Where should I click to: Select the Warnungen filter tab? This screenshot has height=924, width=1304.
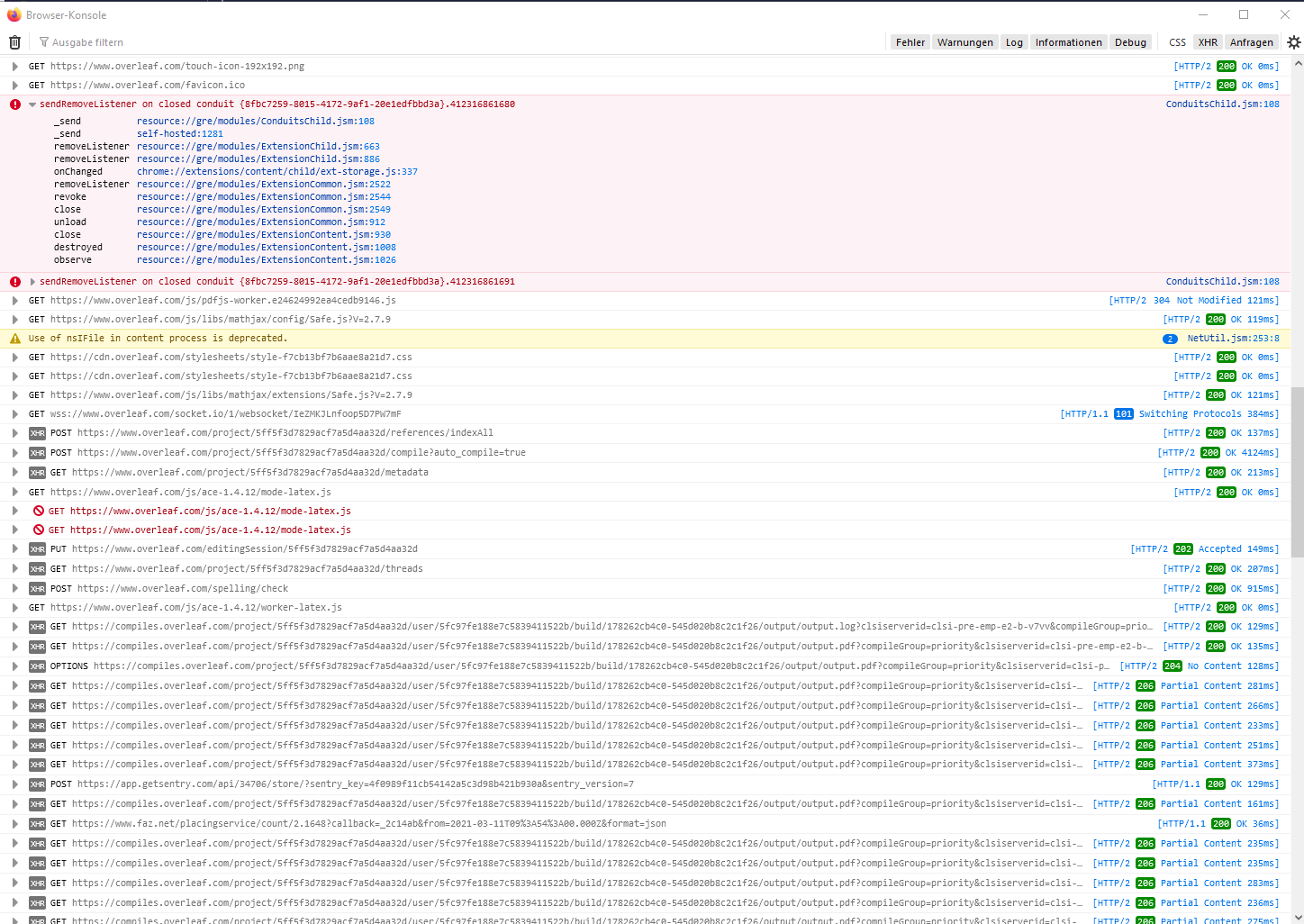coord(964,41)
